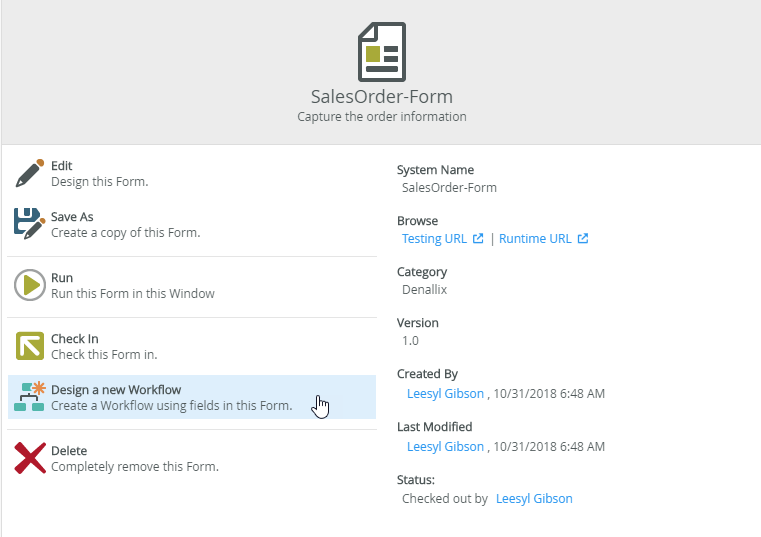Click the Design a new Workflow icon
761x537 pixels.
click(x=30, y=397)
